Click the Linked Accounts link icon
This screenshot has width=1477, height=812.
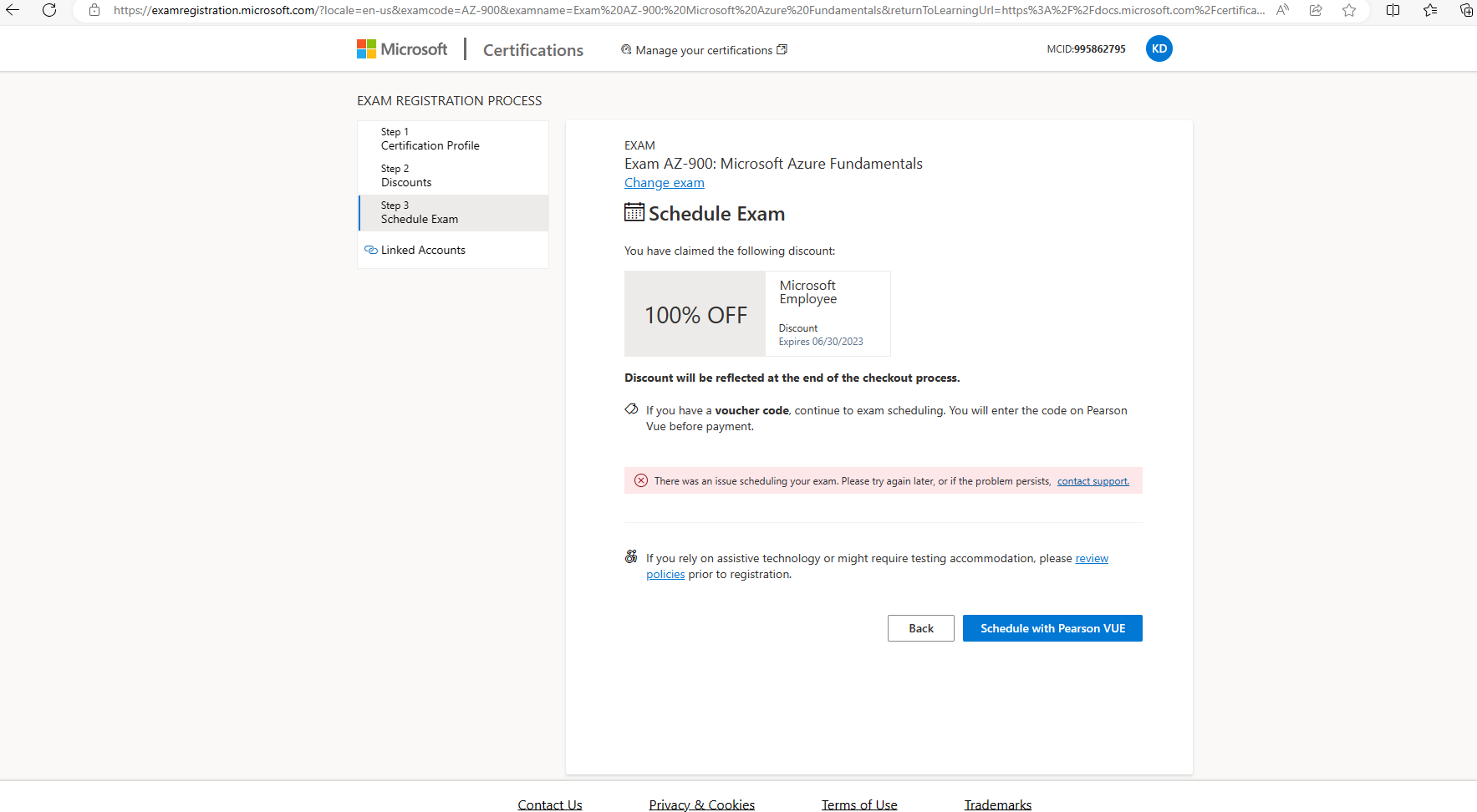click(371, 250)
